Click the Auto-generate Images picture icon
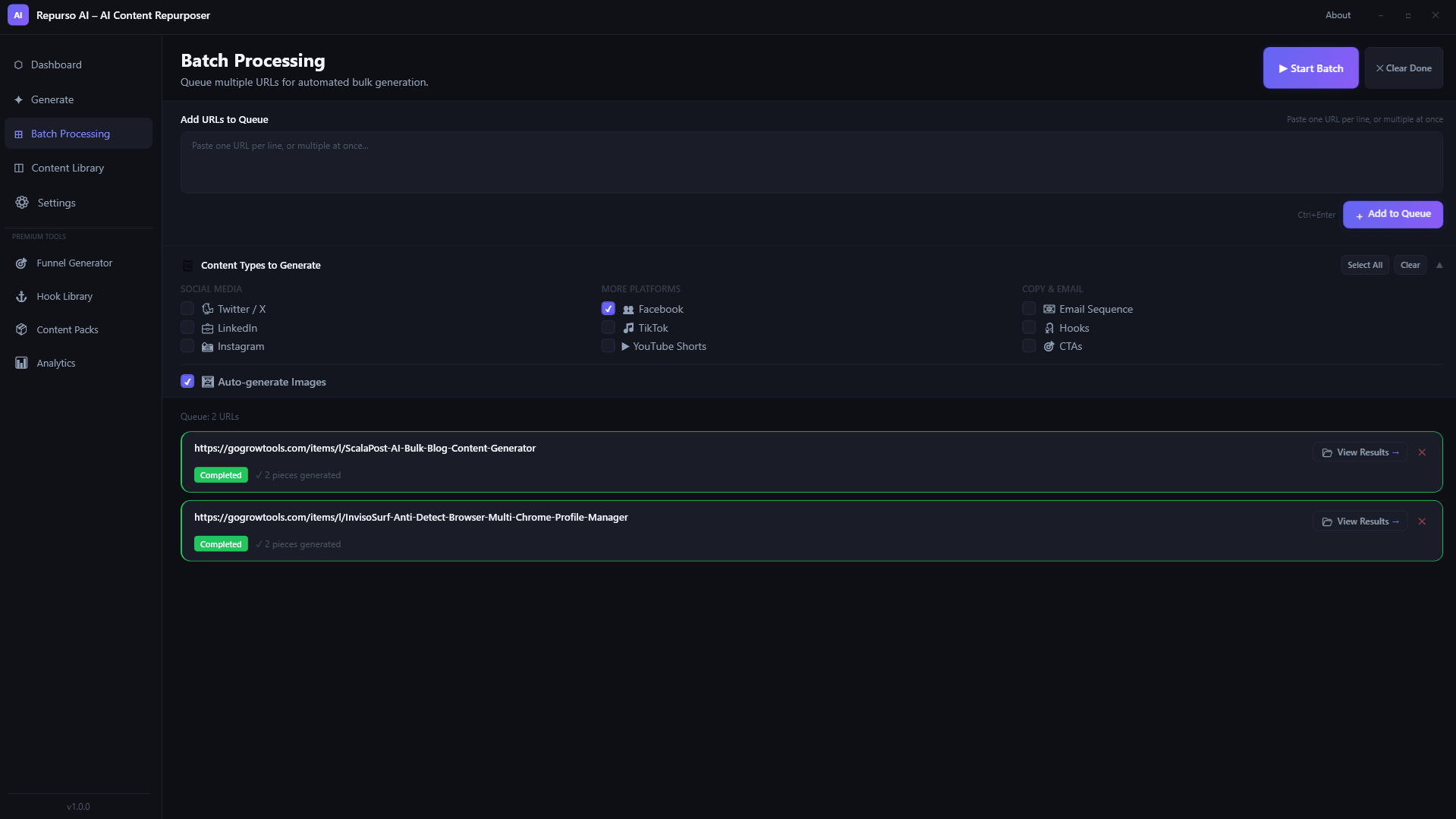 (x=207, y=382)
